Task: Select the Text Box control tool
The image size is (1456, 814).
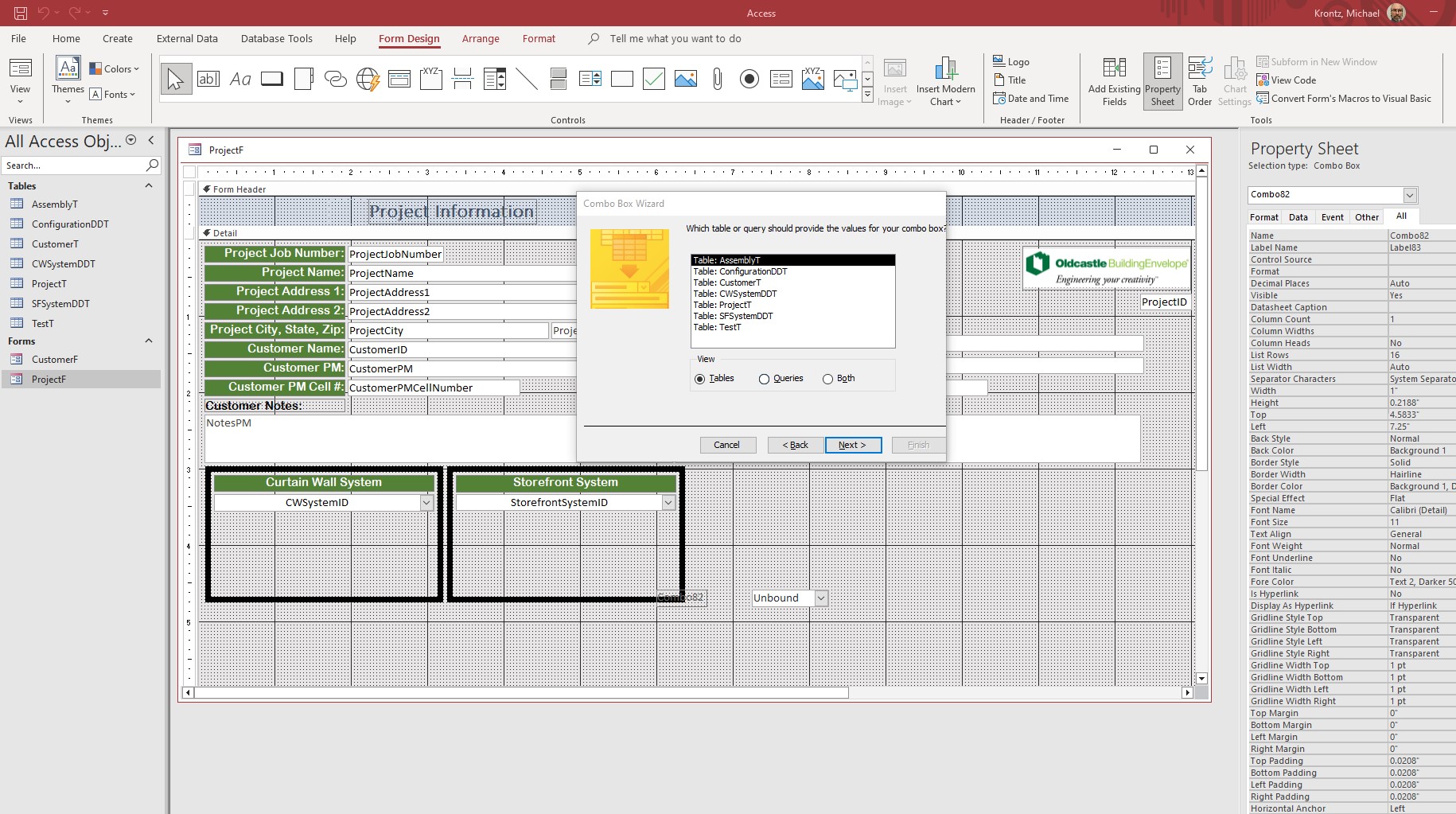Action: coord(208,79)
